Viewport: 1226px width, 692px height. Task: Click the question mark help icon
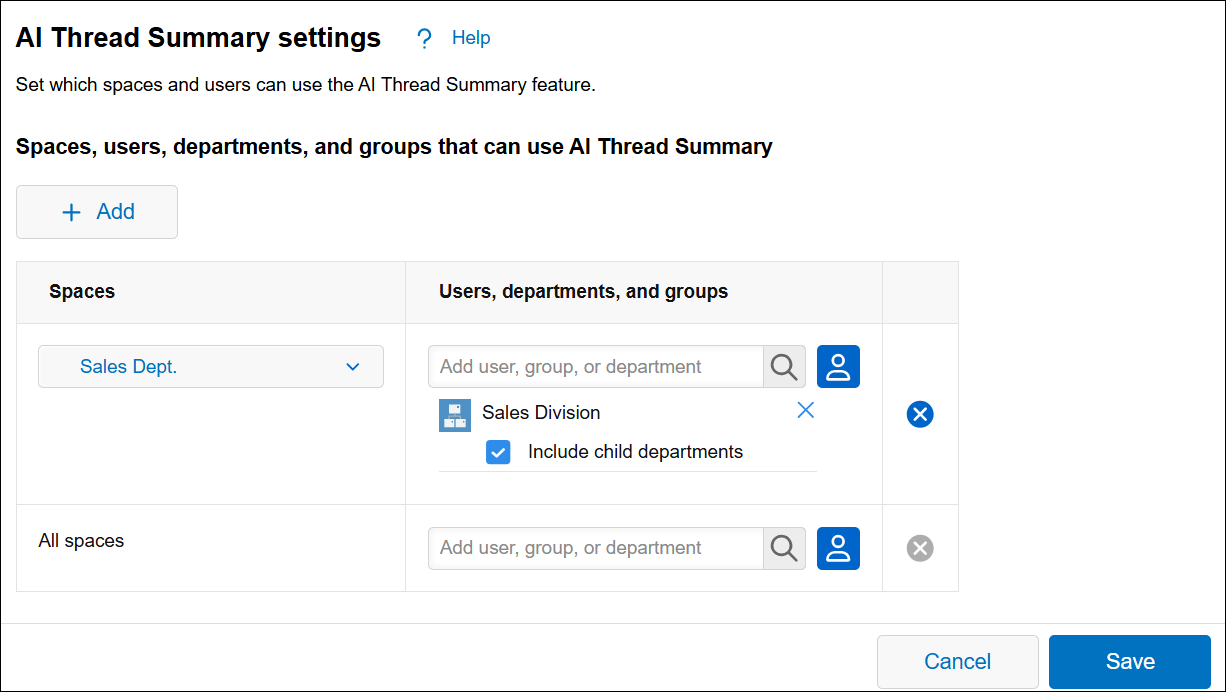tap(424, 37)
